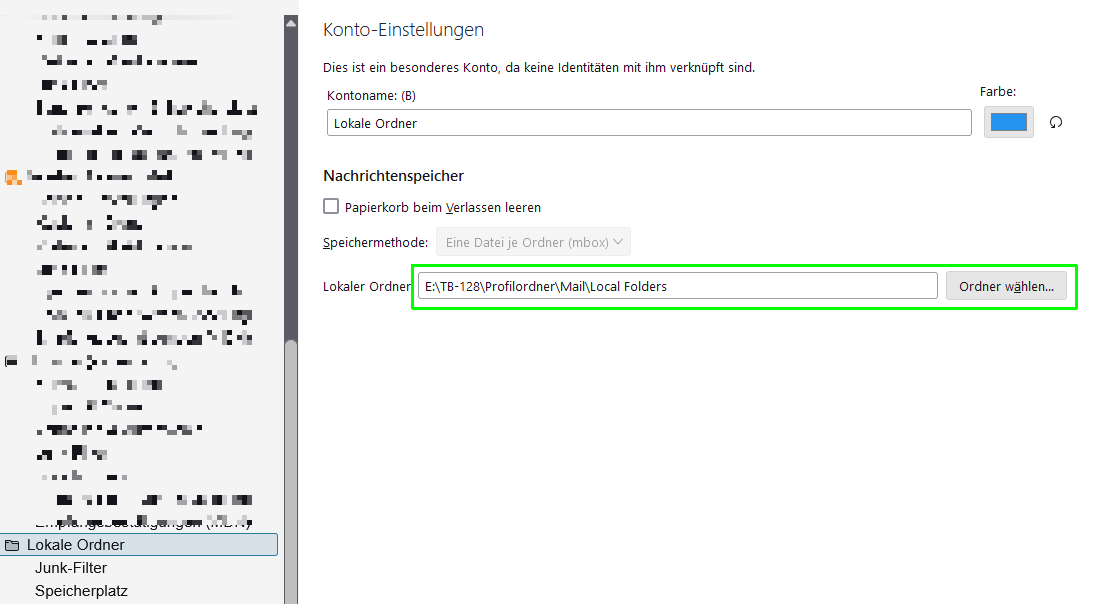Screen dimensions: 1111x604
Task: Open the blue Farbe color swatch
Action: (x=1008, y=122)
